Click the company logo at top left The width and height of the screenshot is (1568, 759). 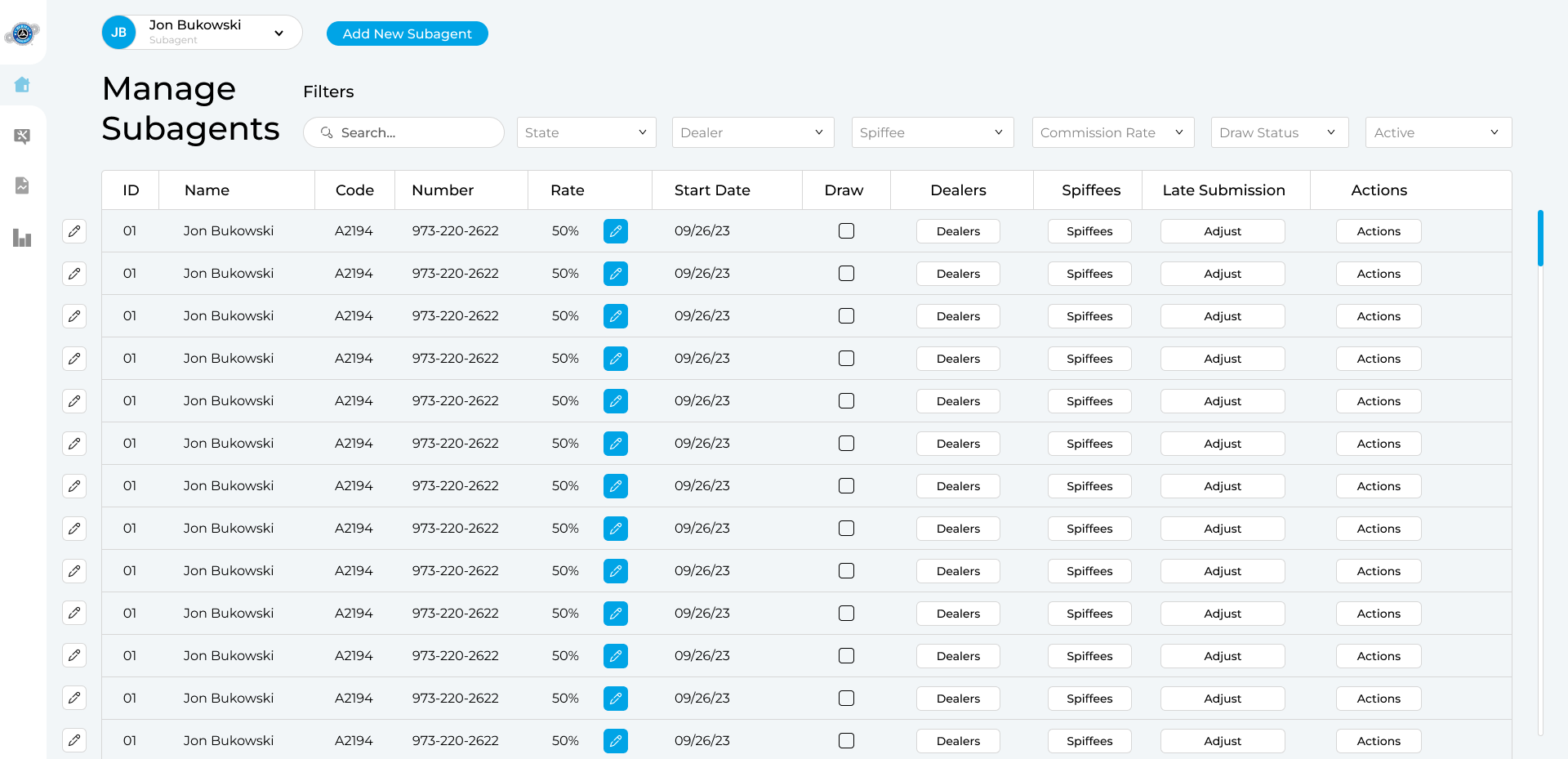[22, 33]
